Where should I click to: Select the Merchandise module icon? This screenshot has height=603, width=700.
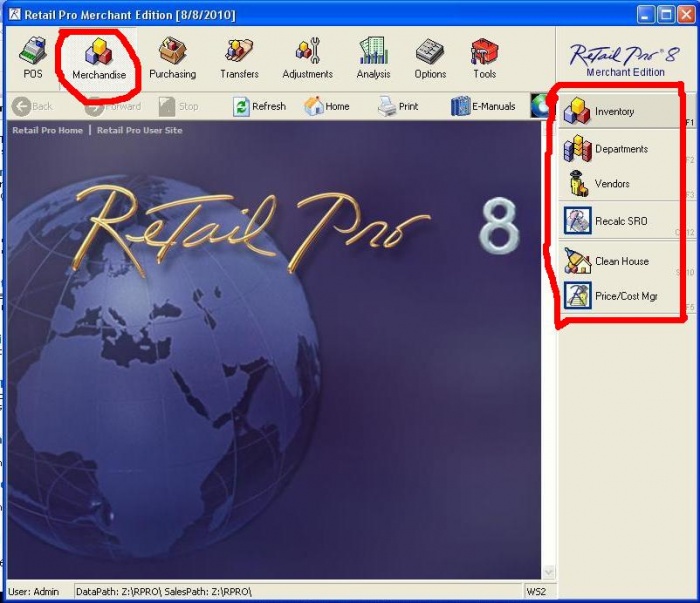[99, 59]
